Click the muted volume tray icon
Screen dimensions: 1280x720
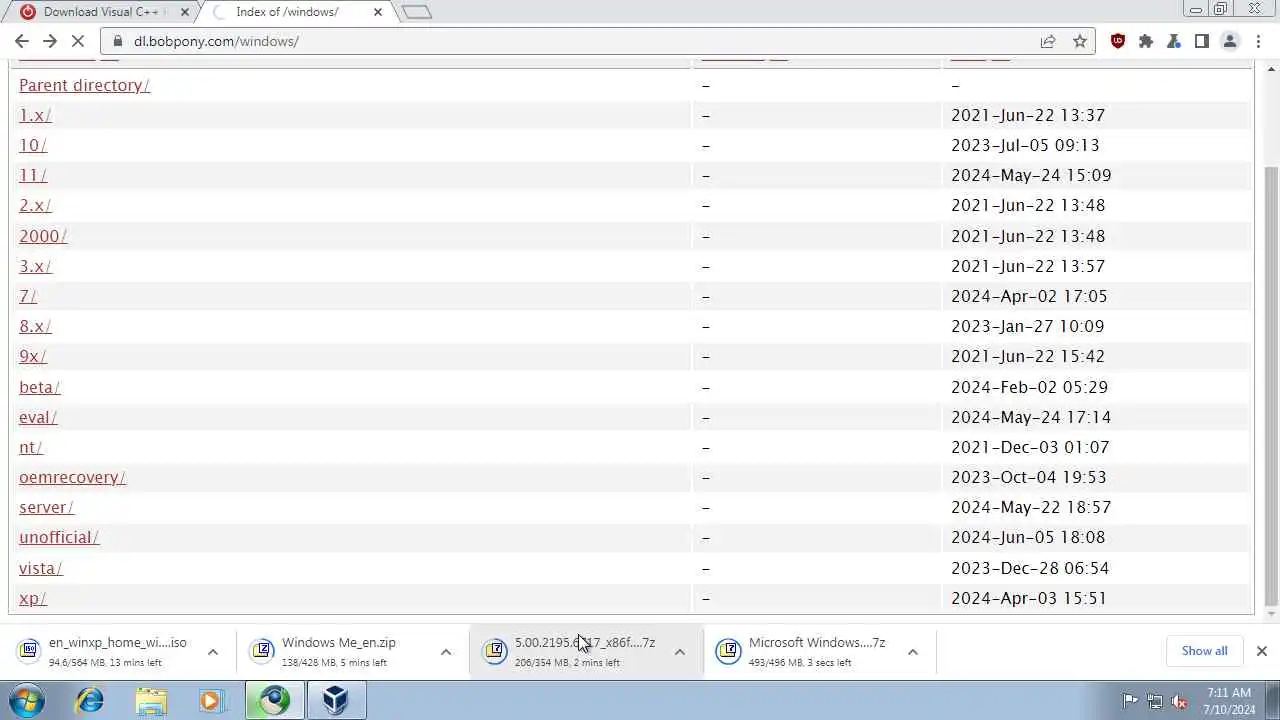point(1180,701)
